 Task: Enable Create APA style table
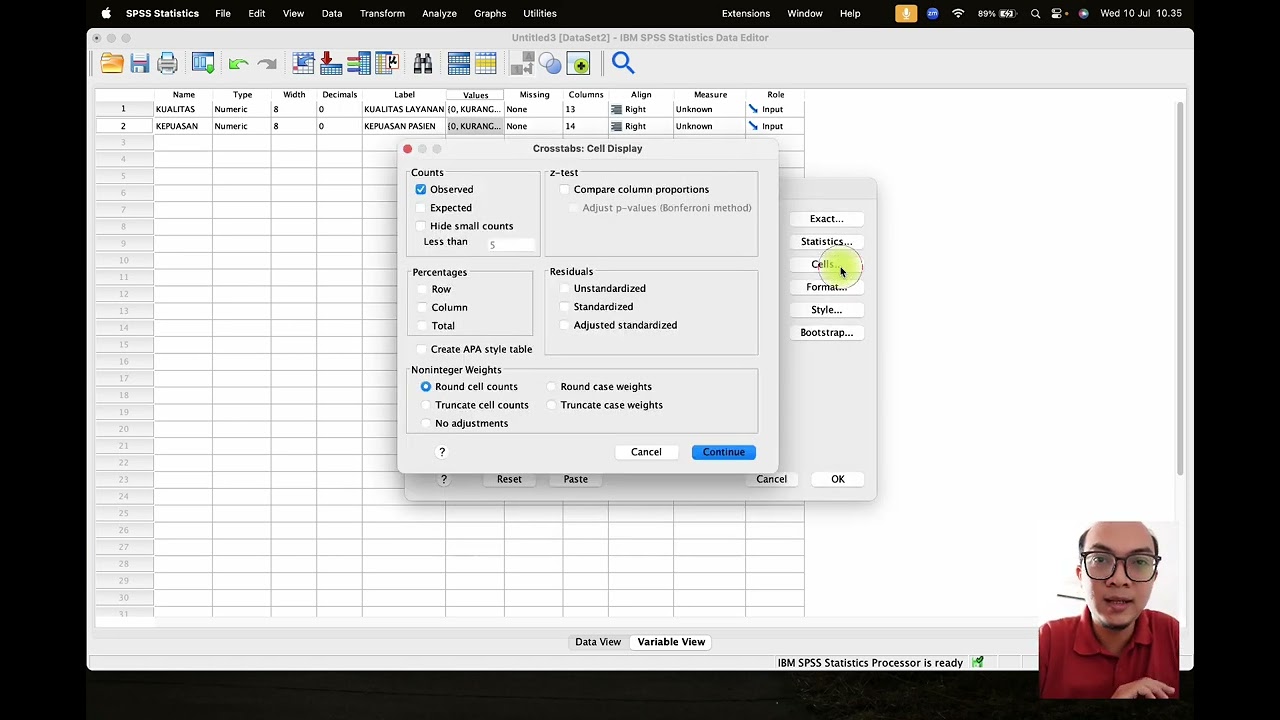pos(422,349)
